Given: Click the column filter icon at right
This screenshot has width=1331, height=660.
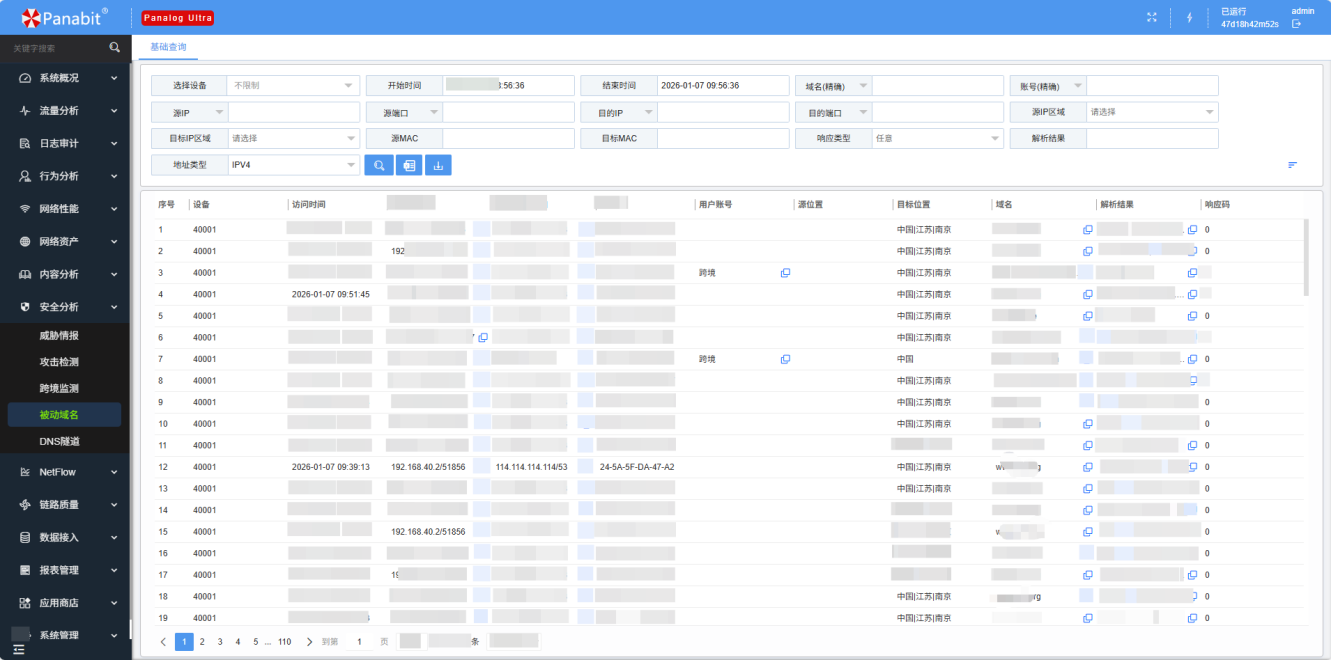Looking at the screenshot, I should (x=1292, y=165).
